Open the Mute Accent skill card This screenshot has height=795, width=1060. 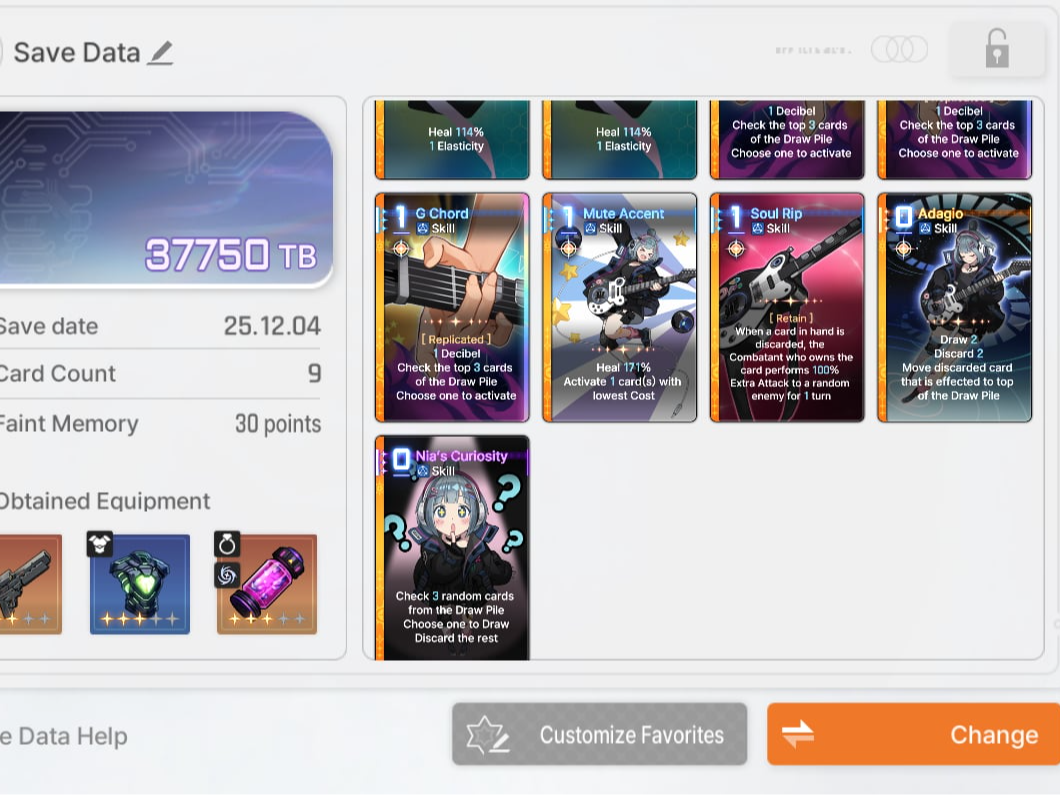(620, 308)
